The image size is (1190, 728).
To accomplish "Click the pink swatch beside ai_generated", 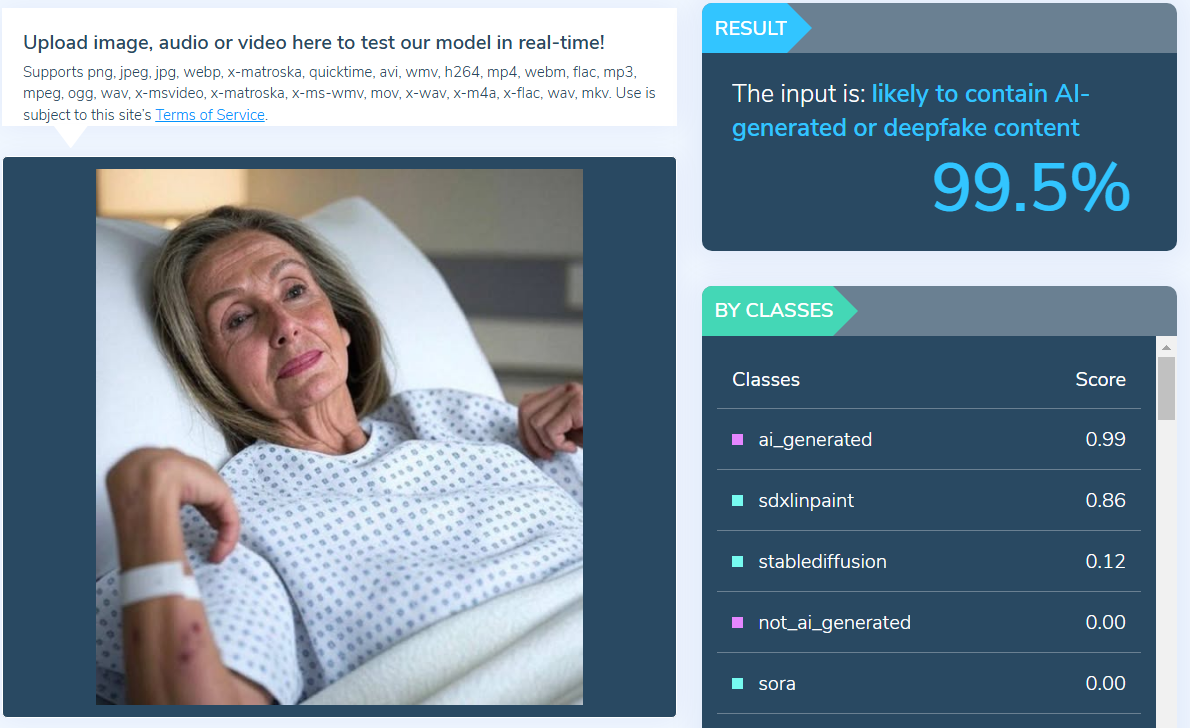I will point(737,440).
